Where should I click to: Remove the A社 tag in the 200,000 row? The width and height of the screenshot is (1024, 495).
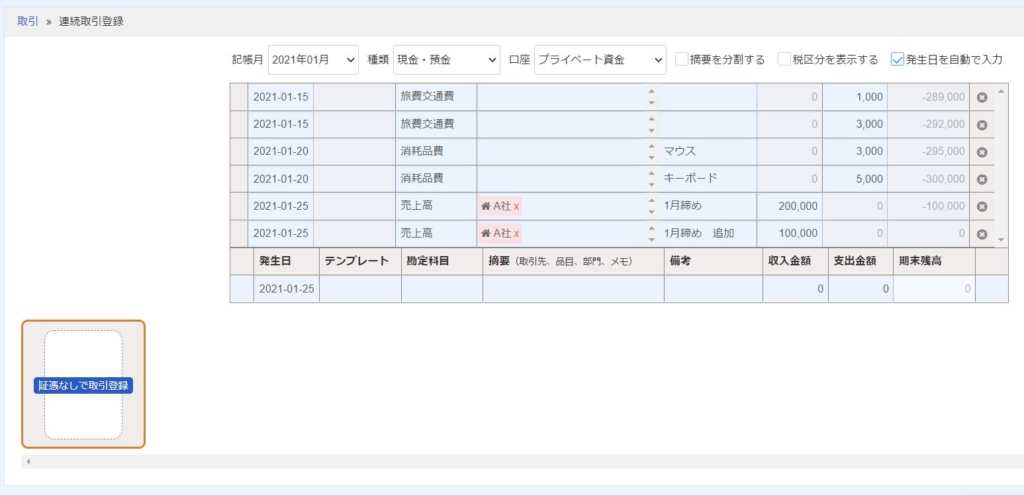(x=517, y=206)
